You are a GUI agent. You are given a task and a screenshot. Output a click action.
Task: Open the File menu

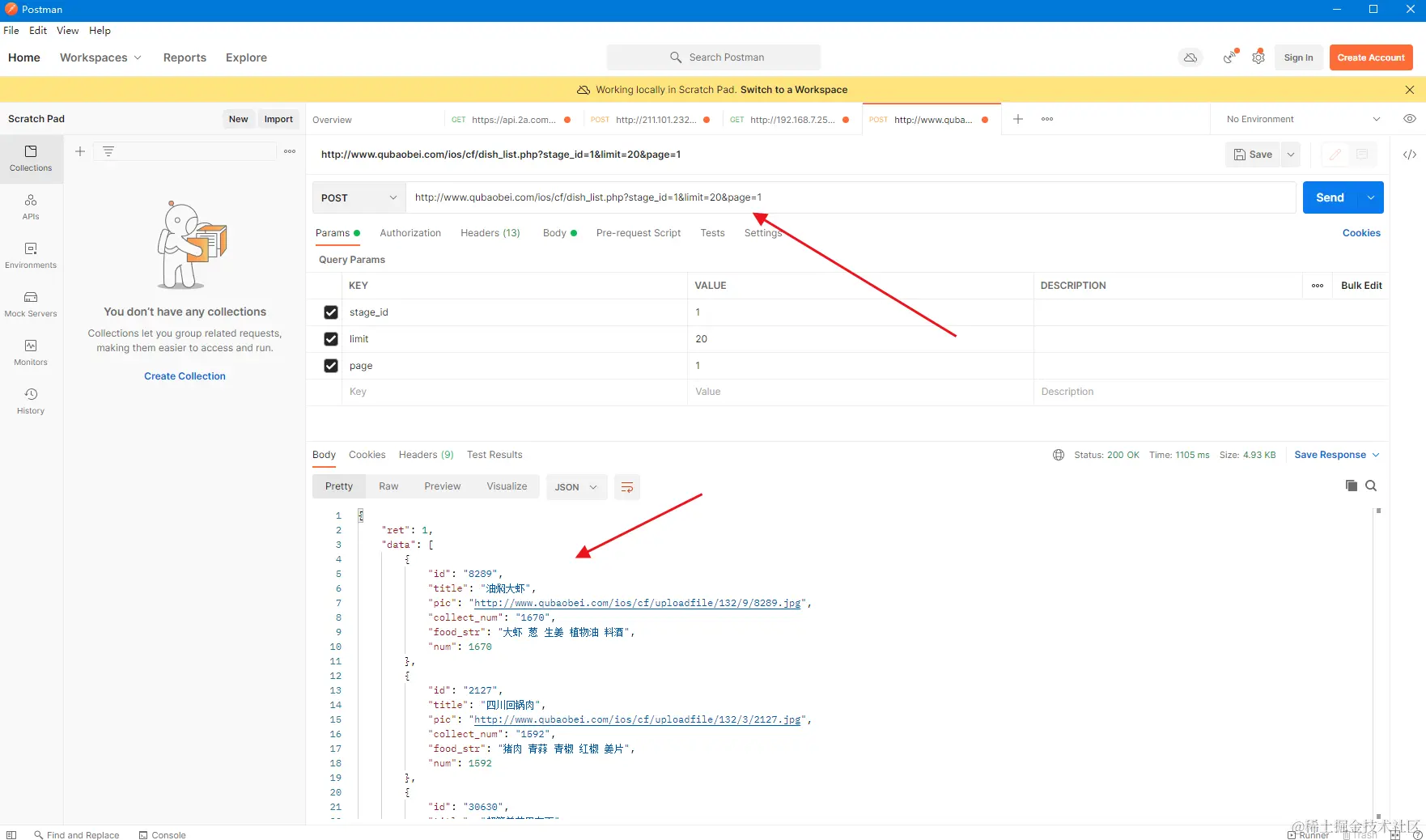point(11,31)
